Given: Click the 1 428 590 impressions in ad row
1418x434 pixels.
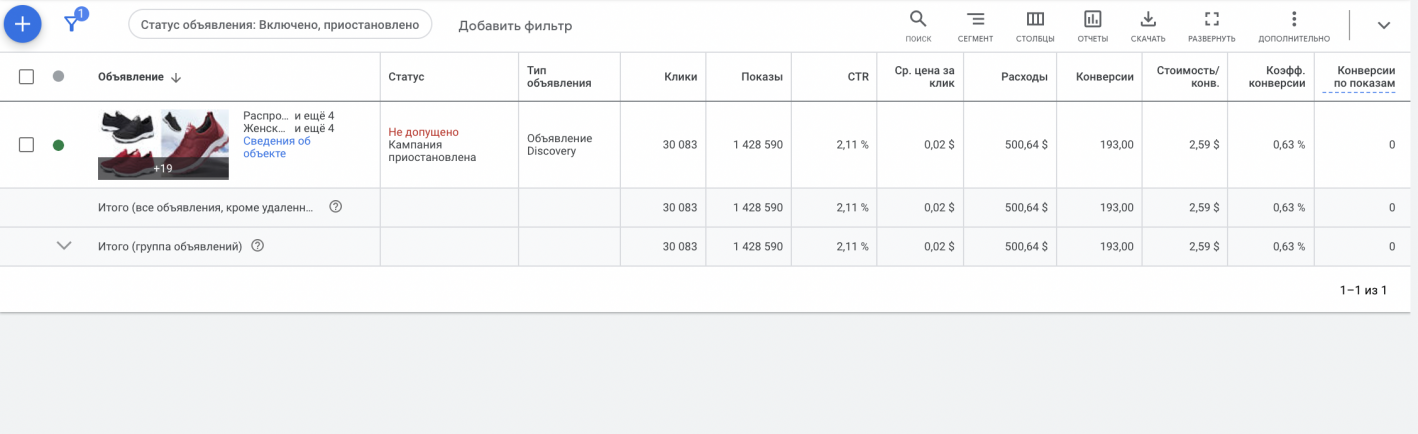Looking at the screenshot, I should (x=758, y=145).
